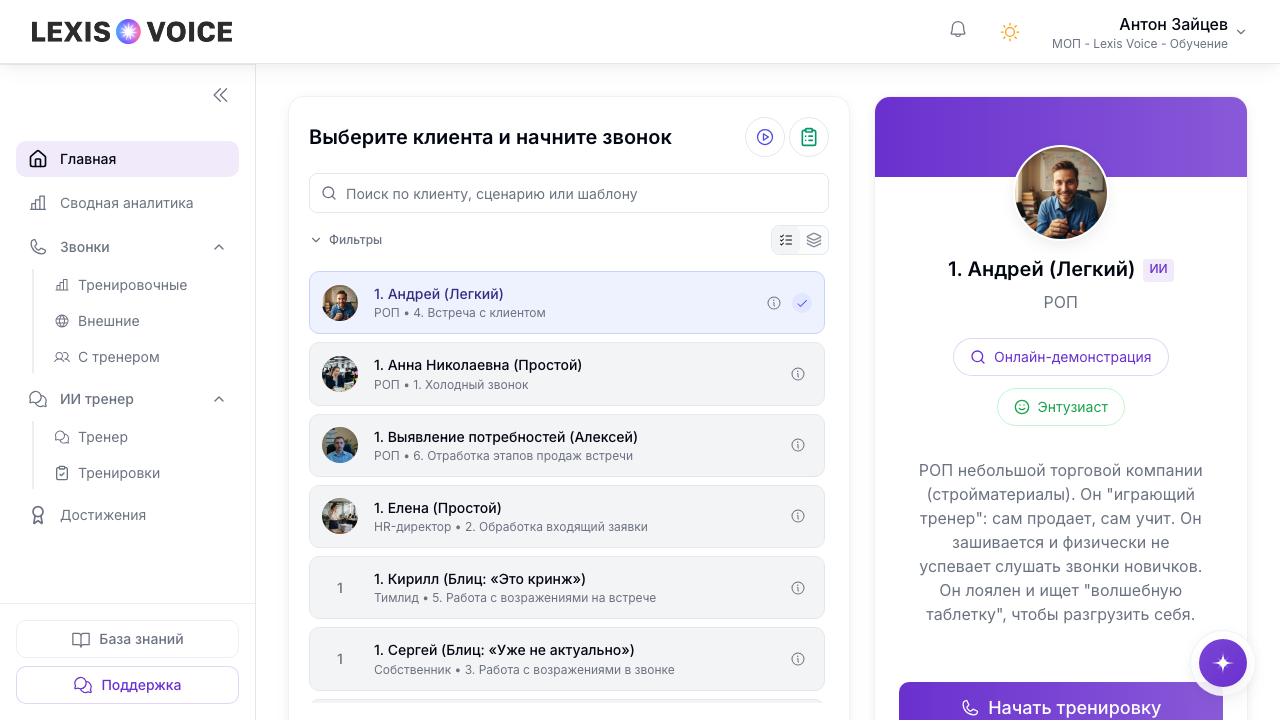Toggle light theme sun icon

1010,32
